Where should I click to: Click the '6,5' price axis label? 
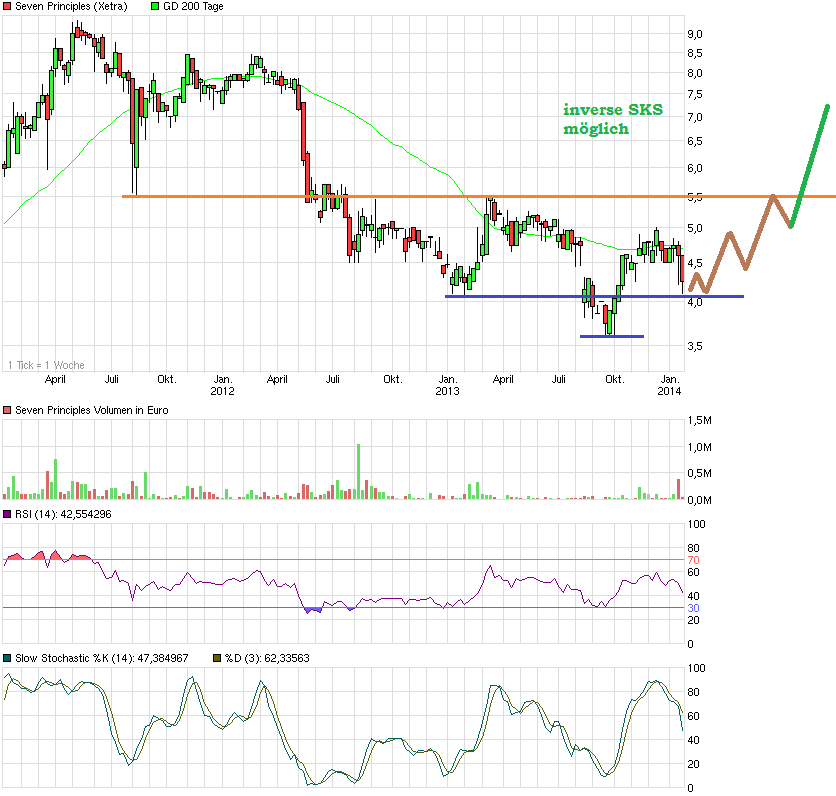pos(695,141)
